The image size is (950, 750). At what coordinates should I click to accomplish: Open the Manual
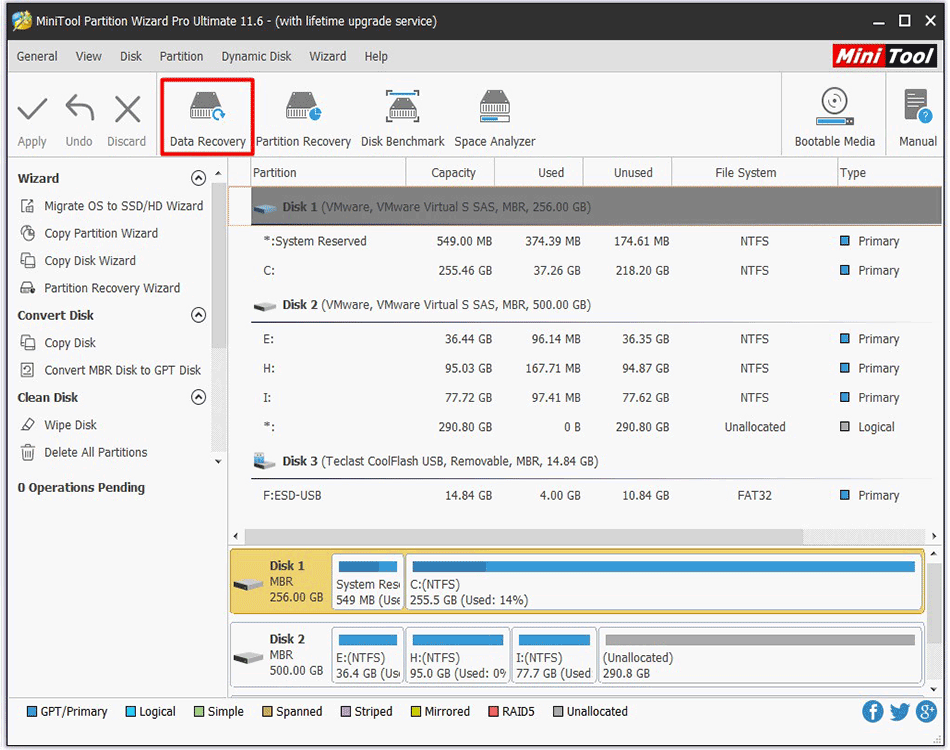917,118
